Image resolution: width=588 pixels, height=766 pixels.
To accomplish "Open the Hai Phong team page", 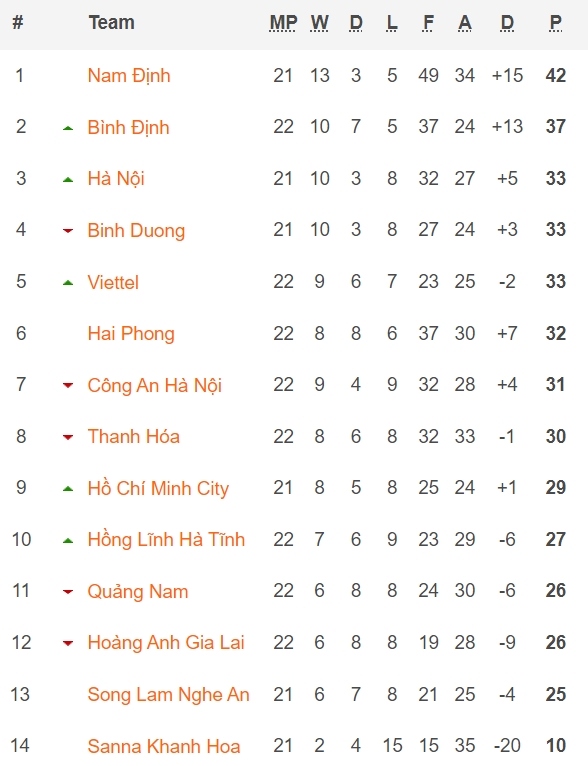I will 131,334.
